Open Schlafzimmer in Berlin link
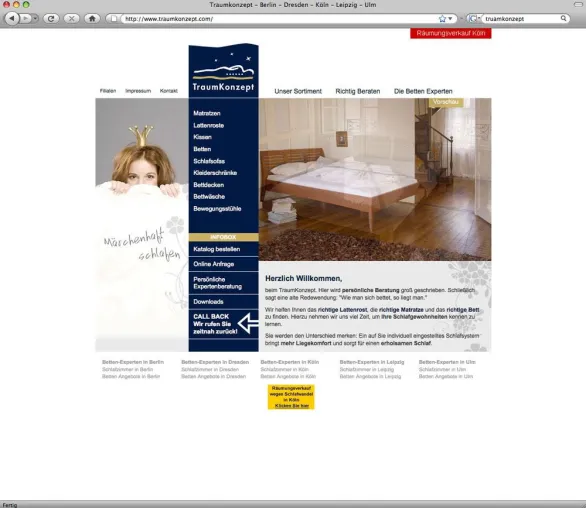This screenshot has height=508, width=586. tap(127, 369)
